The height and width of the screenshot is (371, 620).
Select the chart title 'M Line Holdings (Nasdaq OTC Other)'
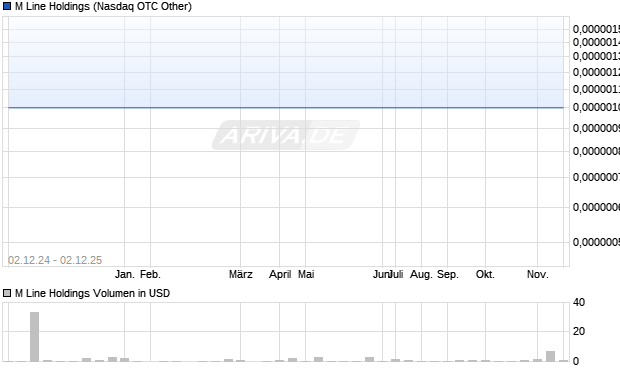103,6
